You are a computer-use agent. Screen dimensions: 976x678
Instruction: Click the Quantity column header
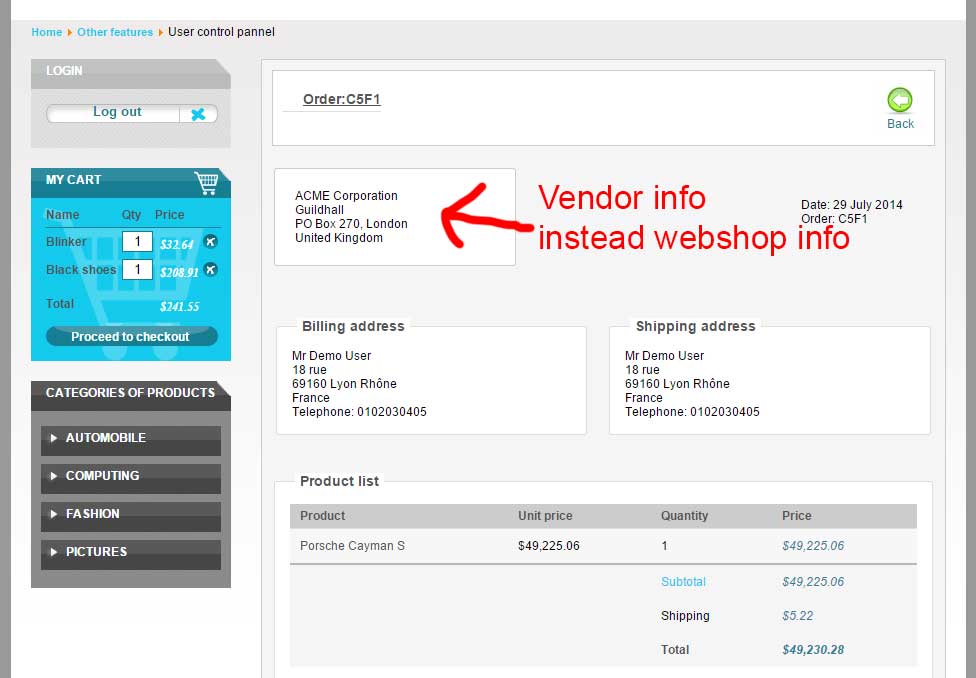point(684,516)
